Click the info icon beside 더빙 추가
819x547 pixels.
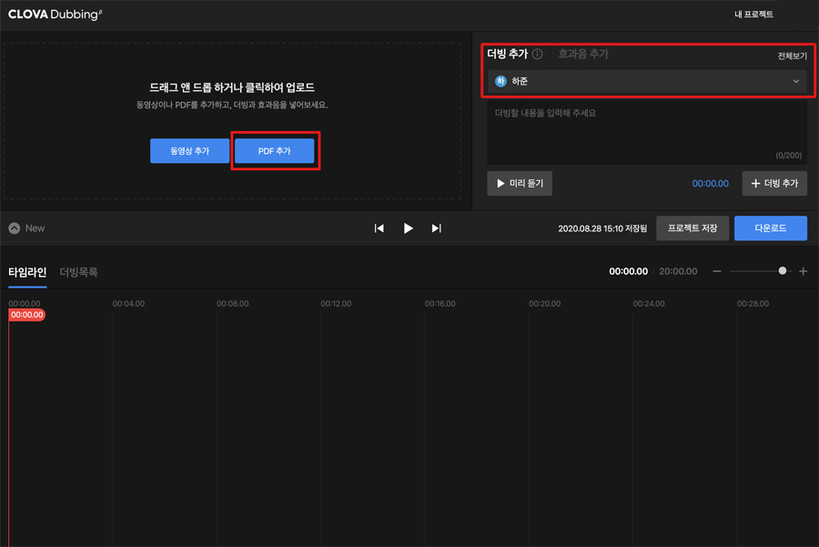[538, 54]
